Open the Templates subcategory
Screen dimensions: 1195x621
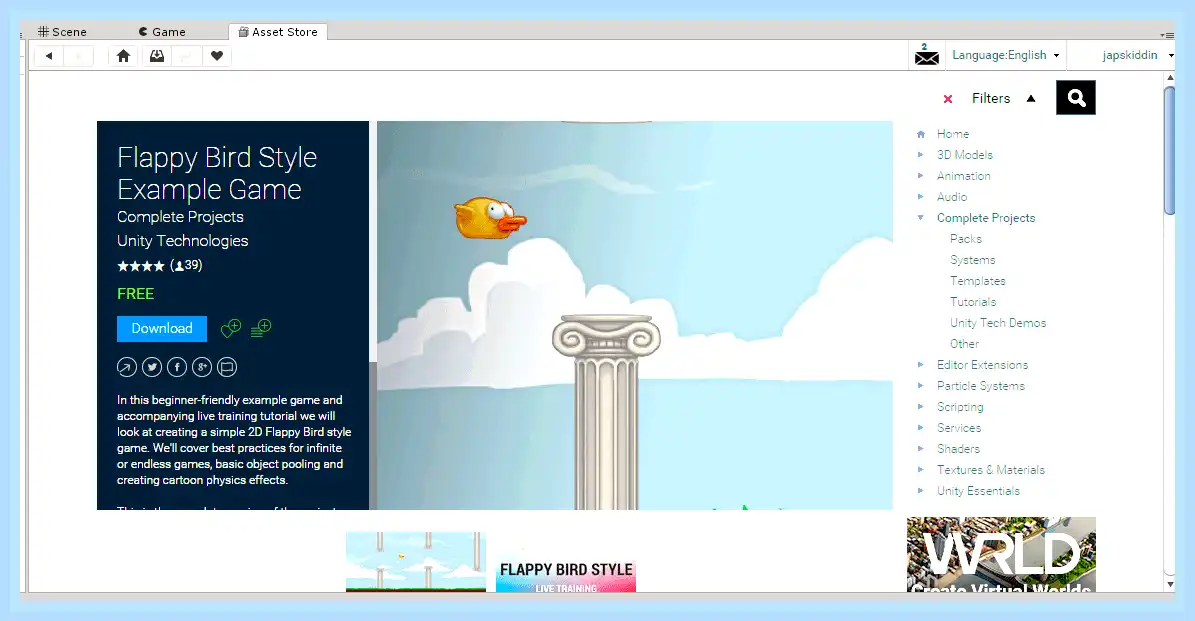click(x=978, y=281)
